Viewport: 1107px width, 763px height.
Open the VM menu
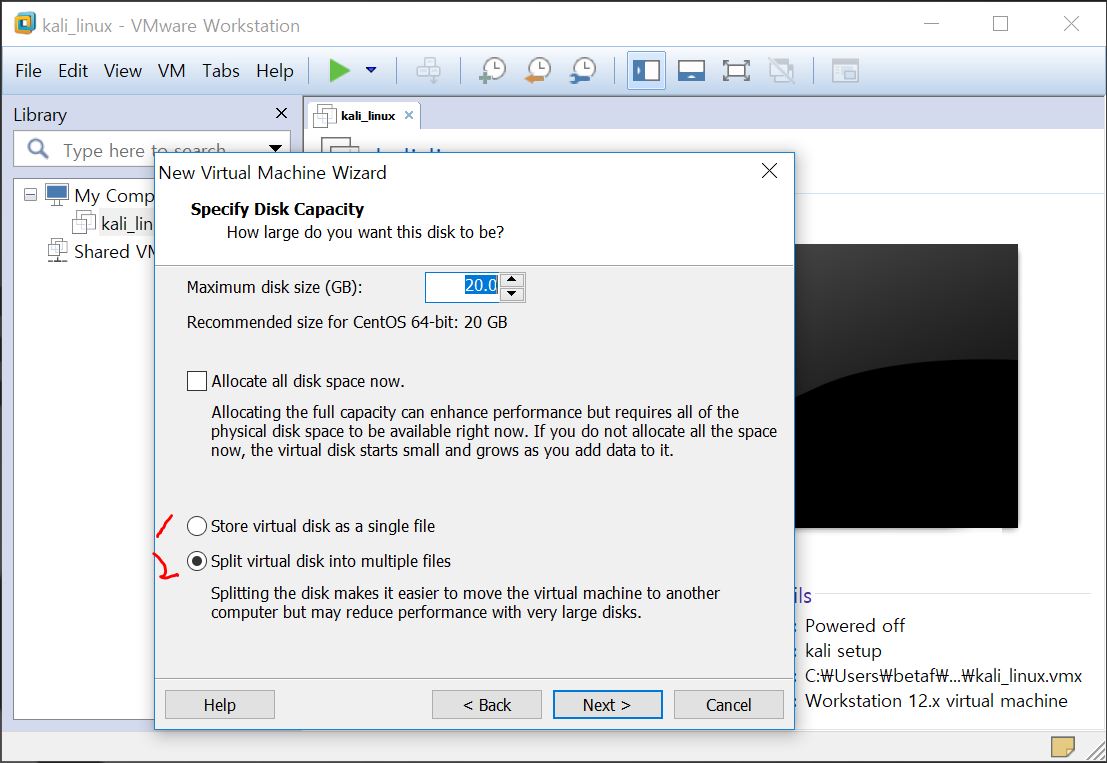tap(172, 71)
